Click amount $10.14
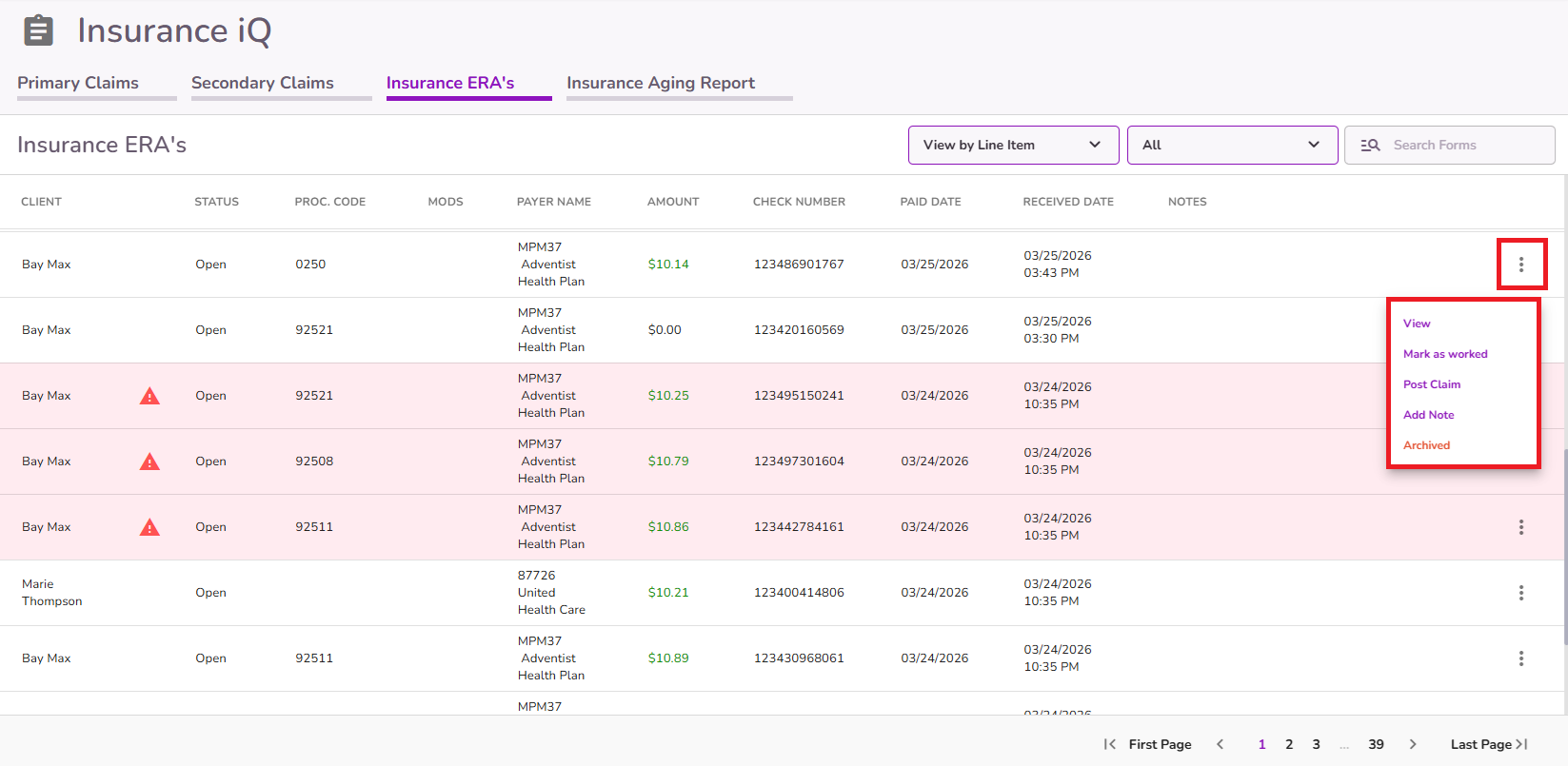 tap(668, 265)
